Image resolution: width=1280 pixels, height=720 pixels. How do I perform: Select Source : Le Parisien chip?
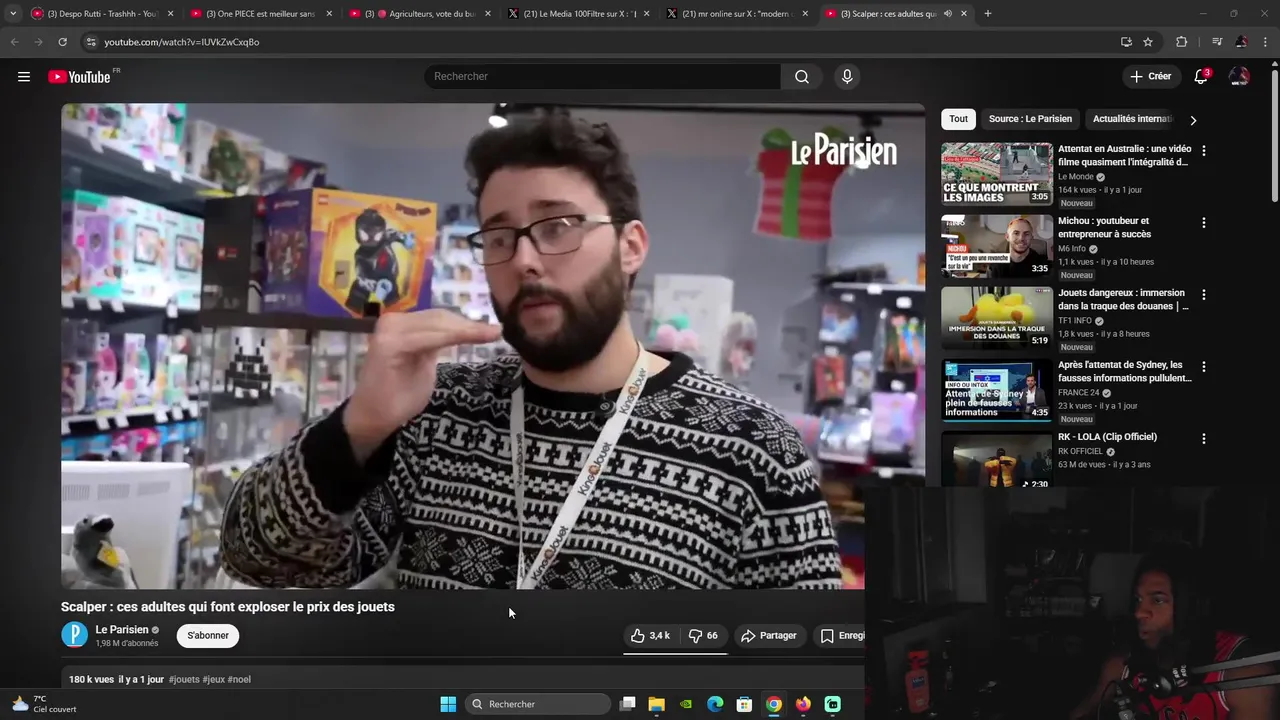click(x=1030, y=119)
